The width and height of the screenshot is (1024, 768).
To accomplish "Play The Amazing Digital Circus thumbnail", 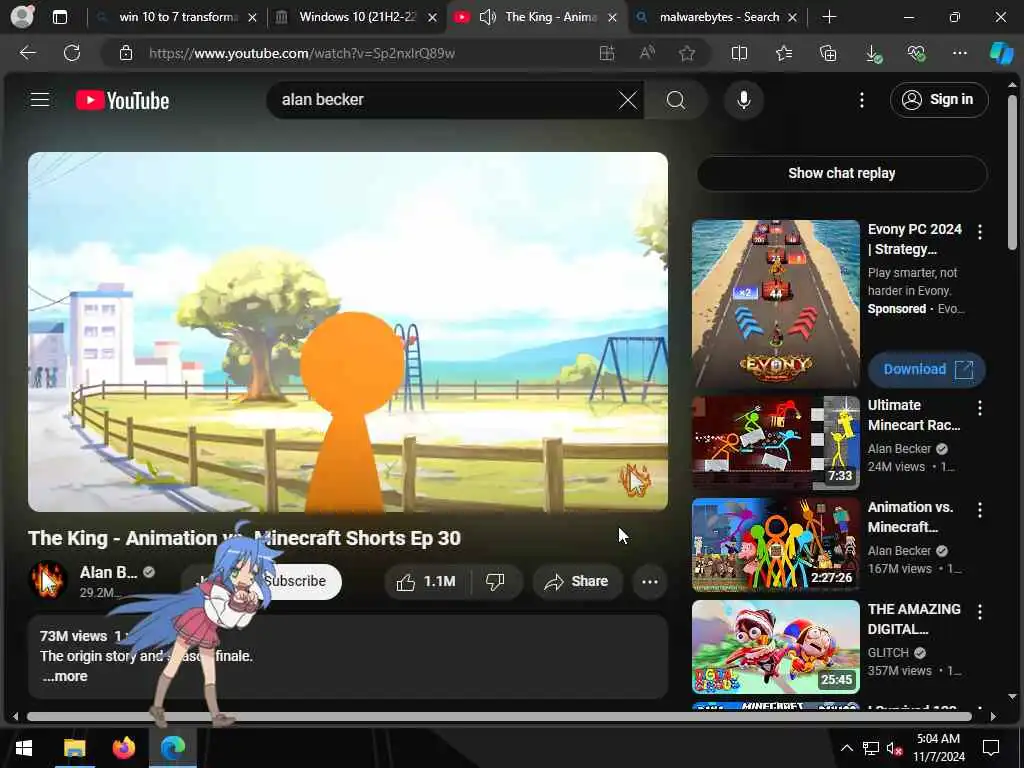I will tap(775, 647).
